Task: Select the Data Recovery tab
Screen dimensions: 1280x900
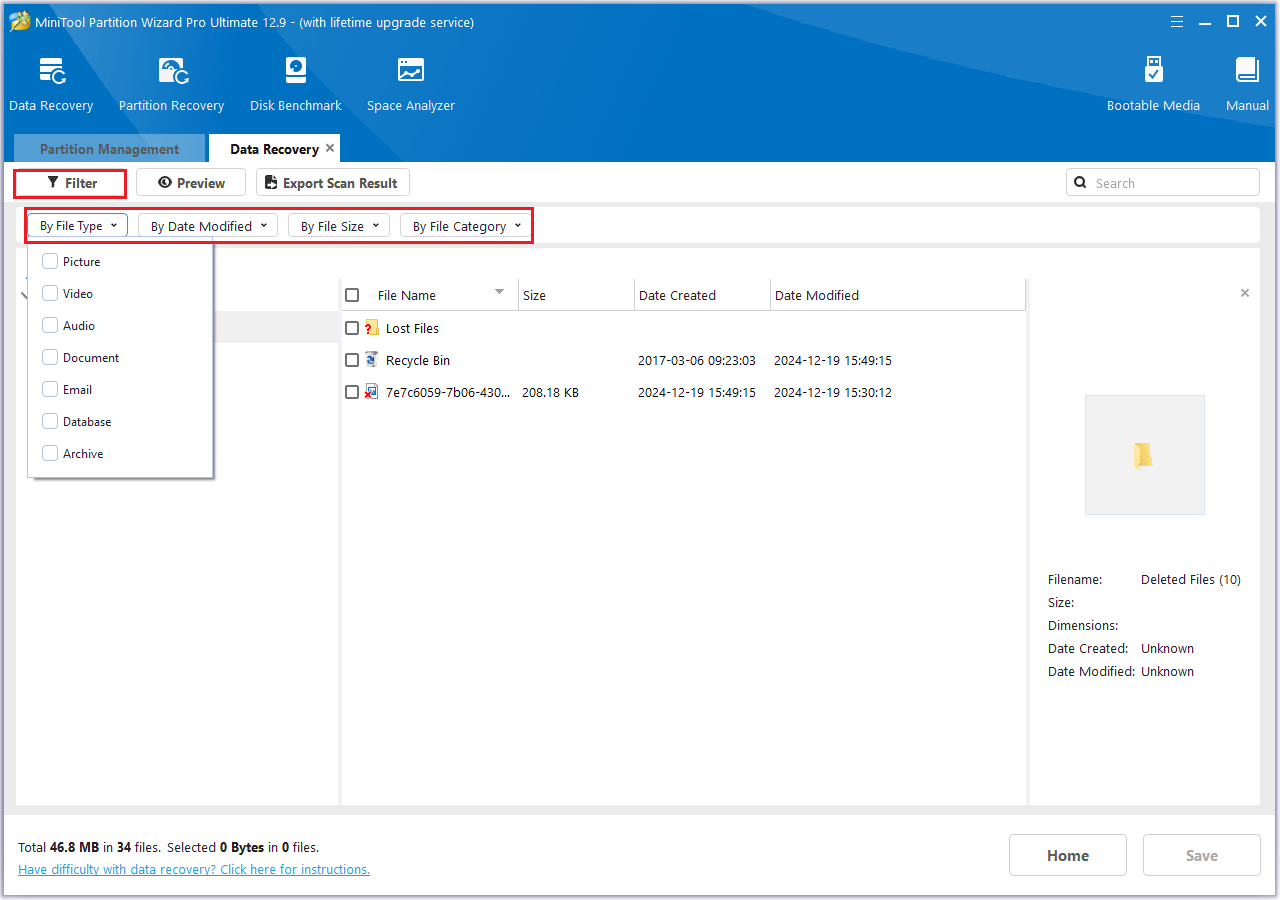Action: pos(274,149)
